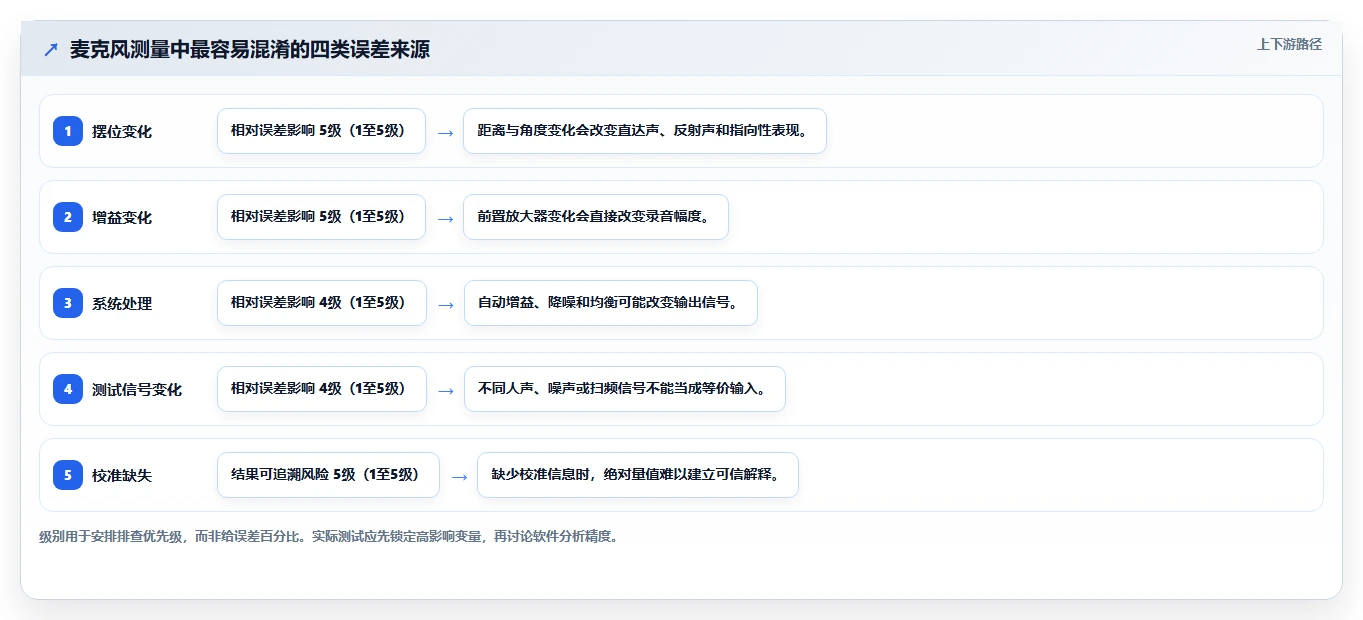Click the 测试信号变化 row label
The image size is (1363, 620).
pyautogui.click(x=137, y=389)
